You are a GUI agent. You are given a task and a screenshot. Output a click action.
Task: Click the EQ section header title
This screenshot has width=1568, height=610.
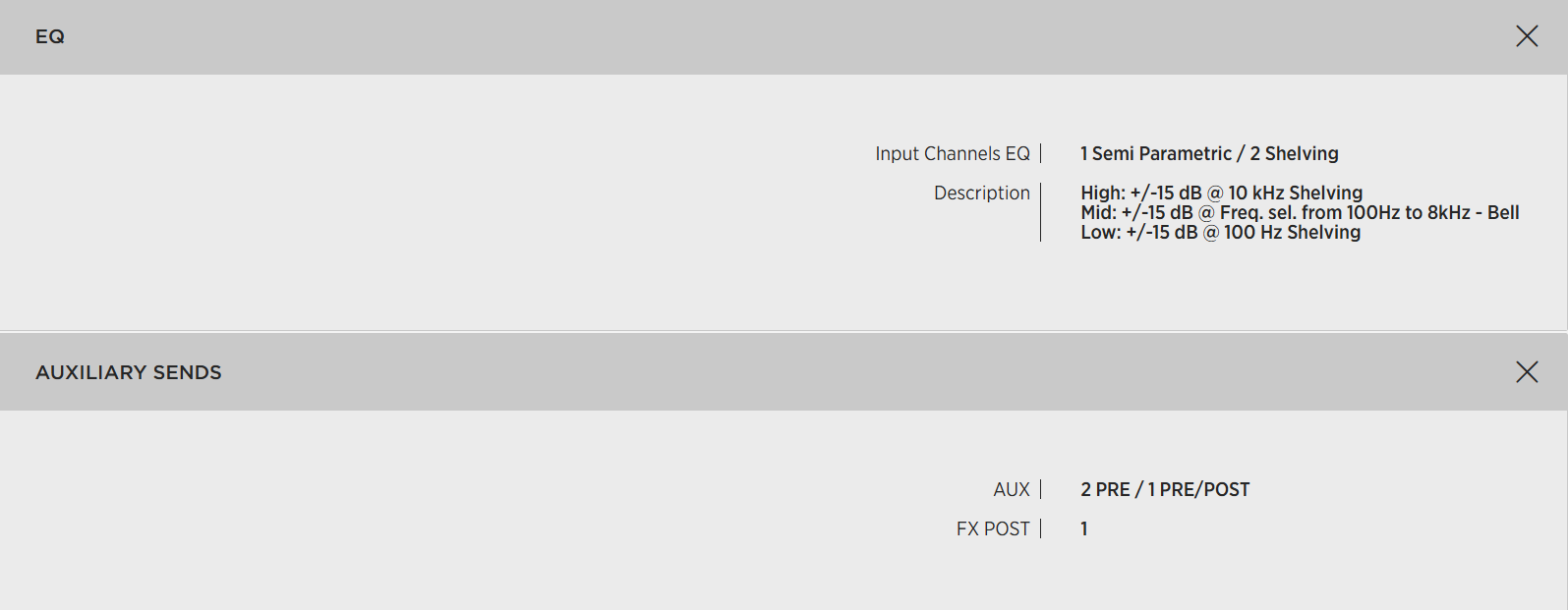(50, 36)
